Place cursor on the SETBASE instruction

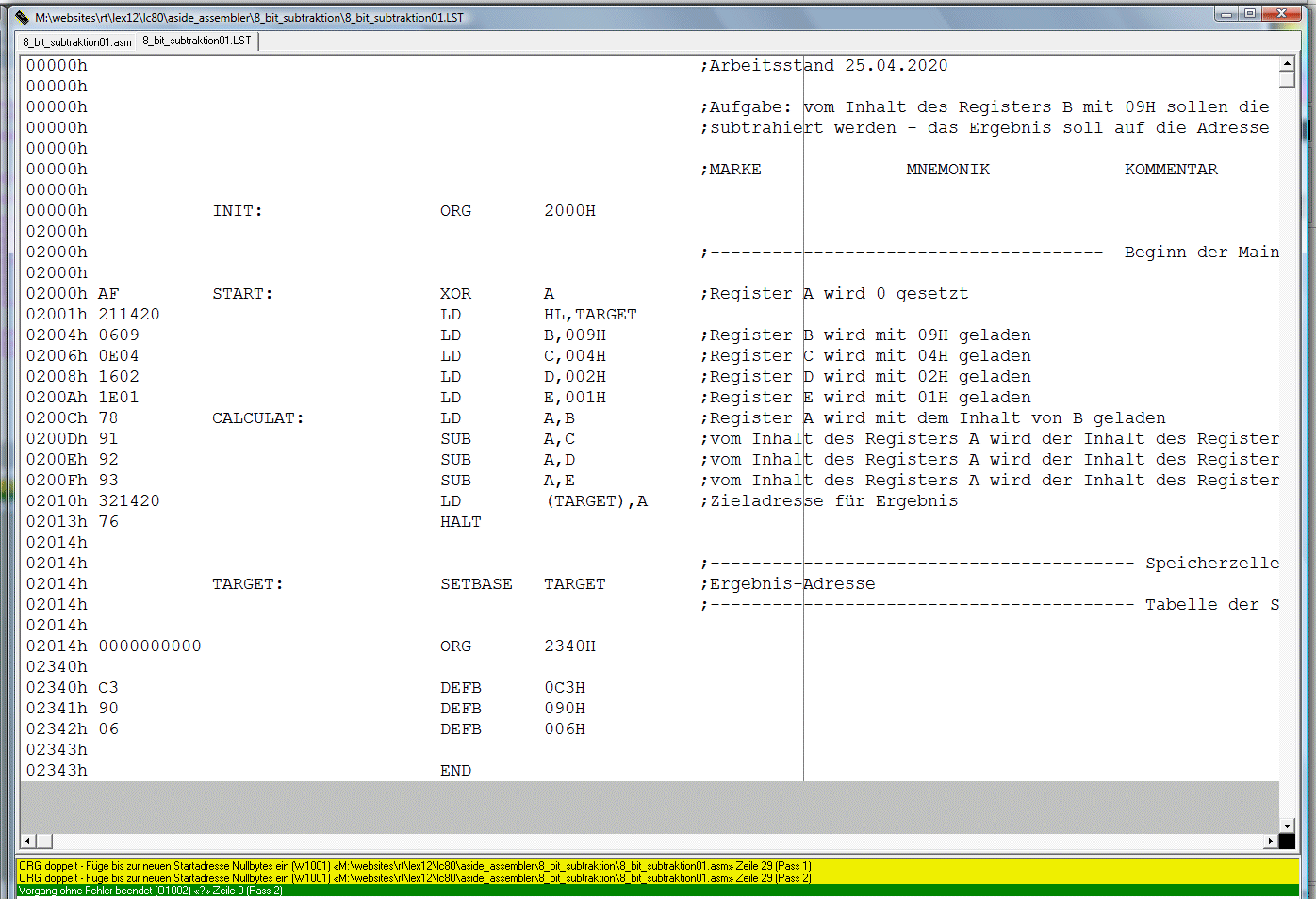[x=476, y=584]
